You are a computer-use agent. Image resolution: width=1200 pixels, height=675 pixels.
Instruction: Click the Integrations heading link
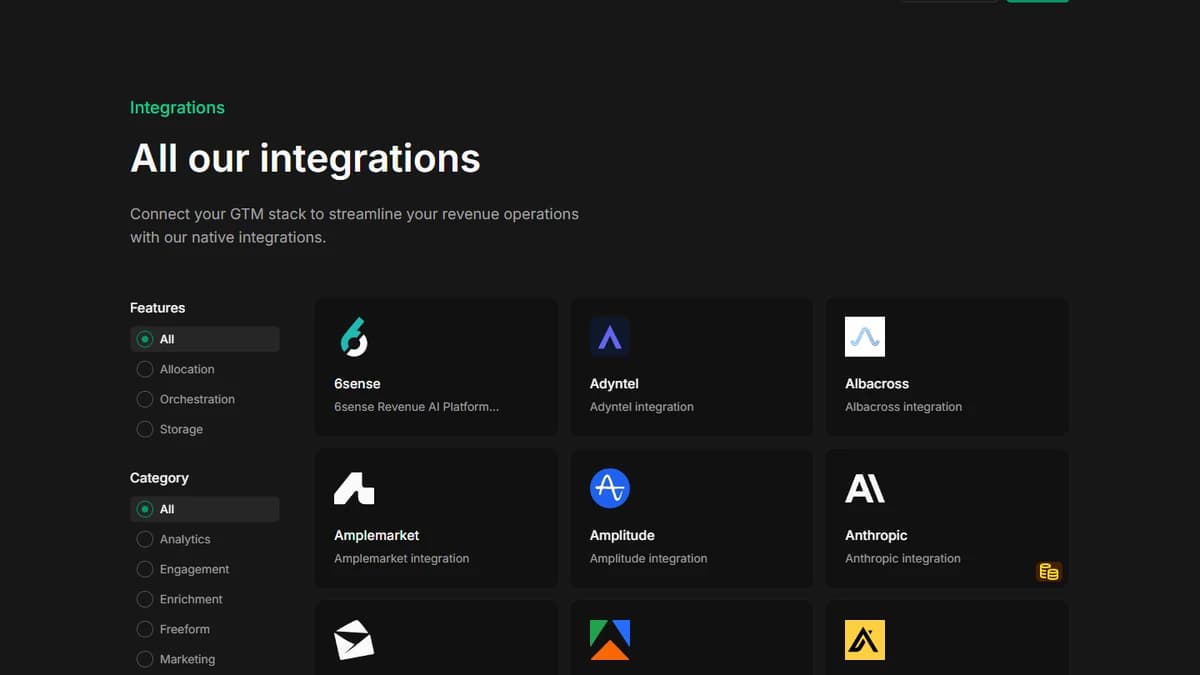(x=177, y=107)
